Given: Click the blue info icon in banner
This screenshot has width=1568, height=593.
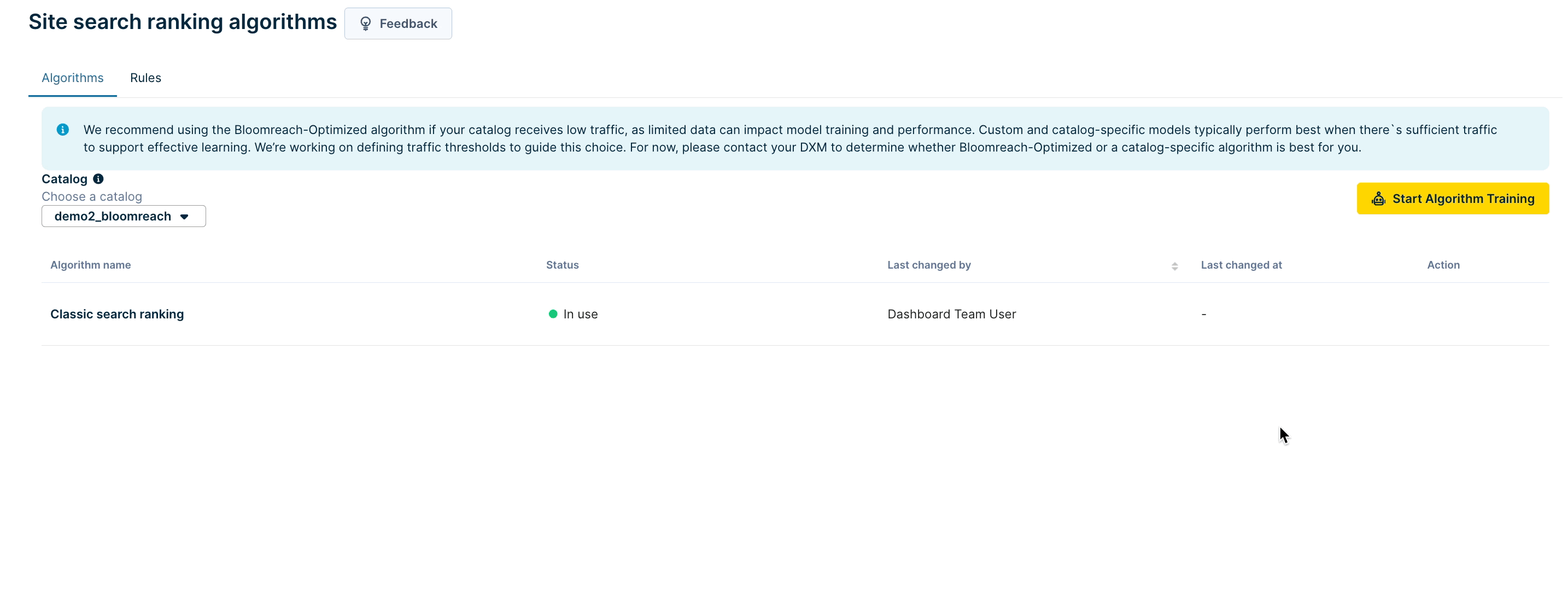Looking at the screenshot, I should click(63, 130).
